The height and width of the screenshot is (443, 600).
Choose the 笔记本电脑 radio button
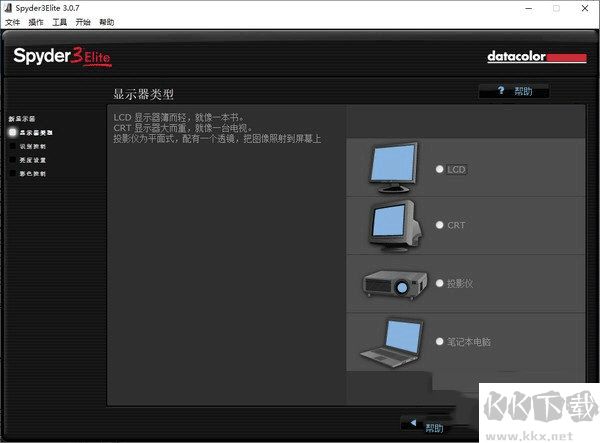point(439,341)
